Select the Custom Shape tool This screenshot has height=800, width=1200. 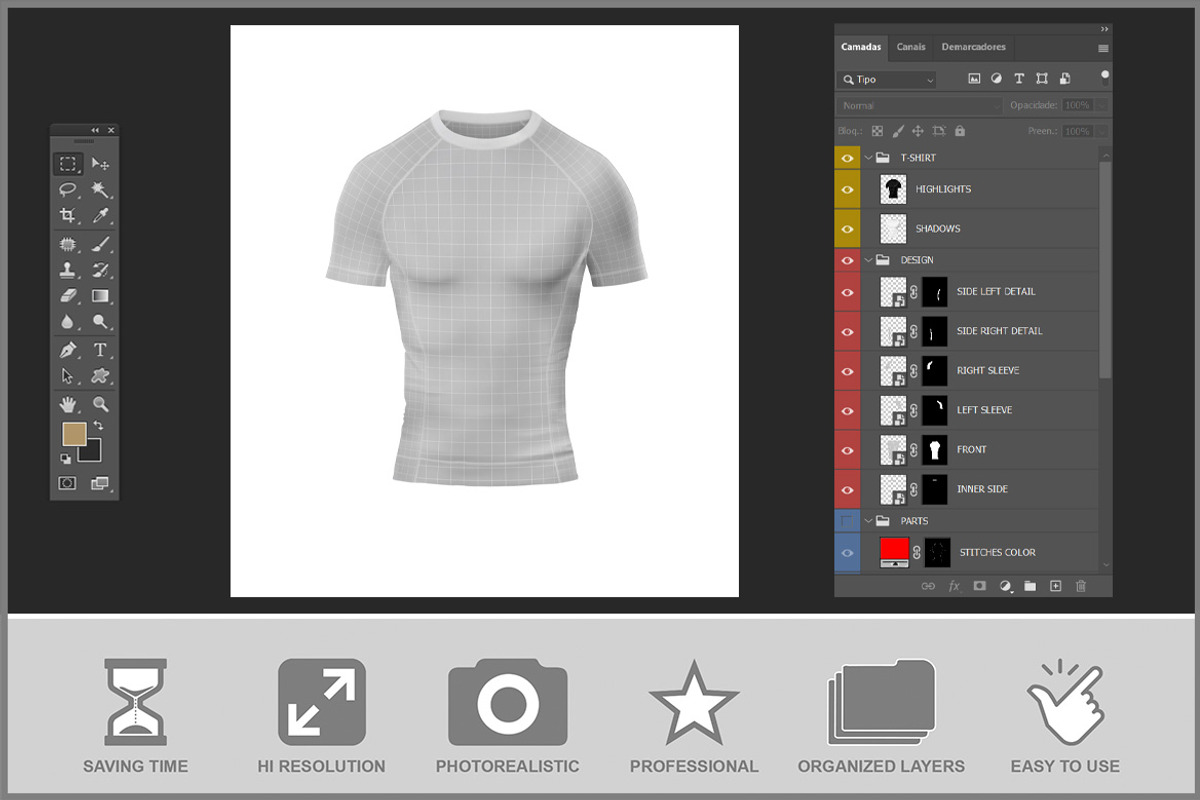100,376
